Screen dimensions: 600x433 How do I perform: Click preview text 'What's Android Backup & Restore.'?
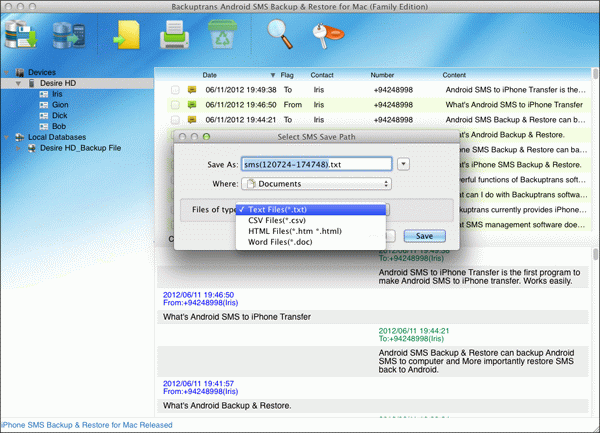coord(227,405)
